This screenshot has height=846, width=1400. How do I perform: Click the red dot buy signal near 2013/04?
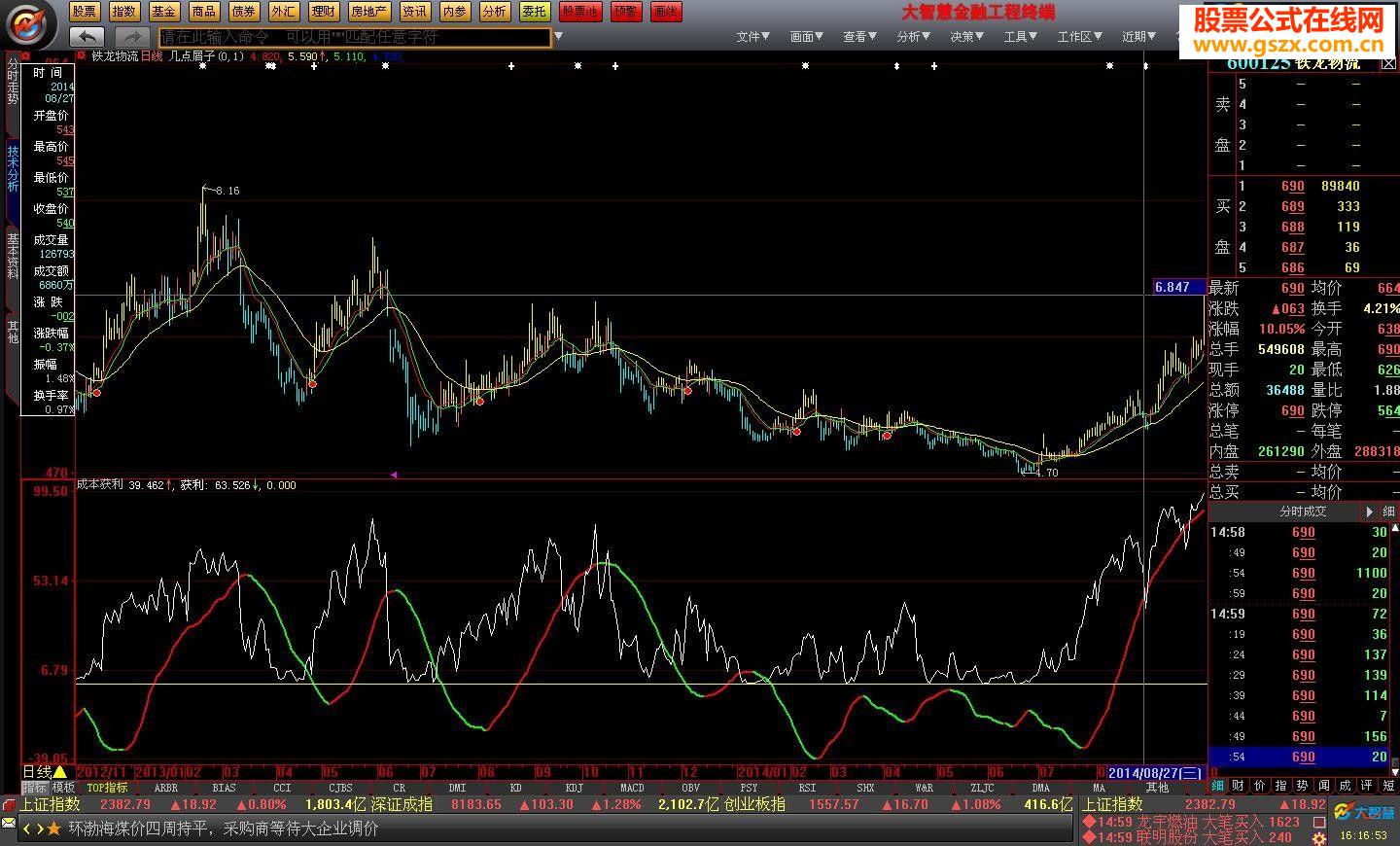312,384
